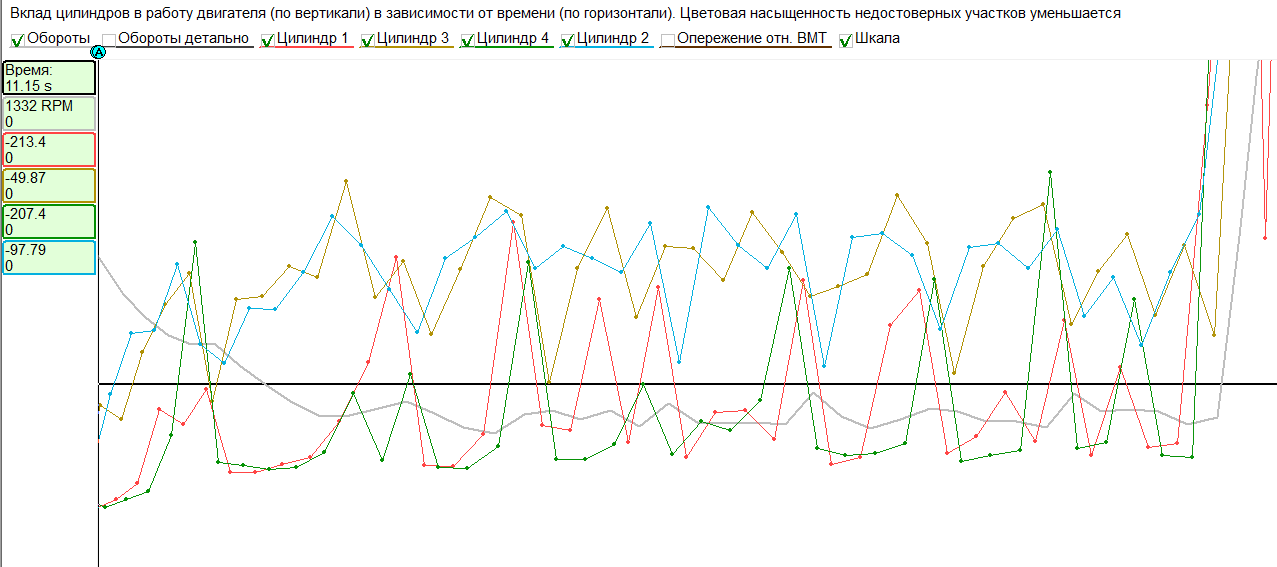Enable the Обороты детально checkbox
Viewport: 1277px width, 567px height.
[110, 40]
